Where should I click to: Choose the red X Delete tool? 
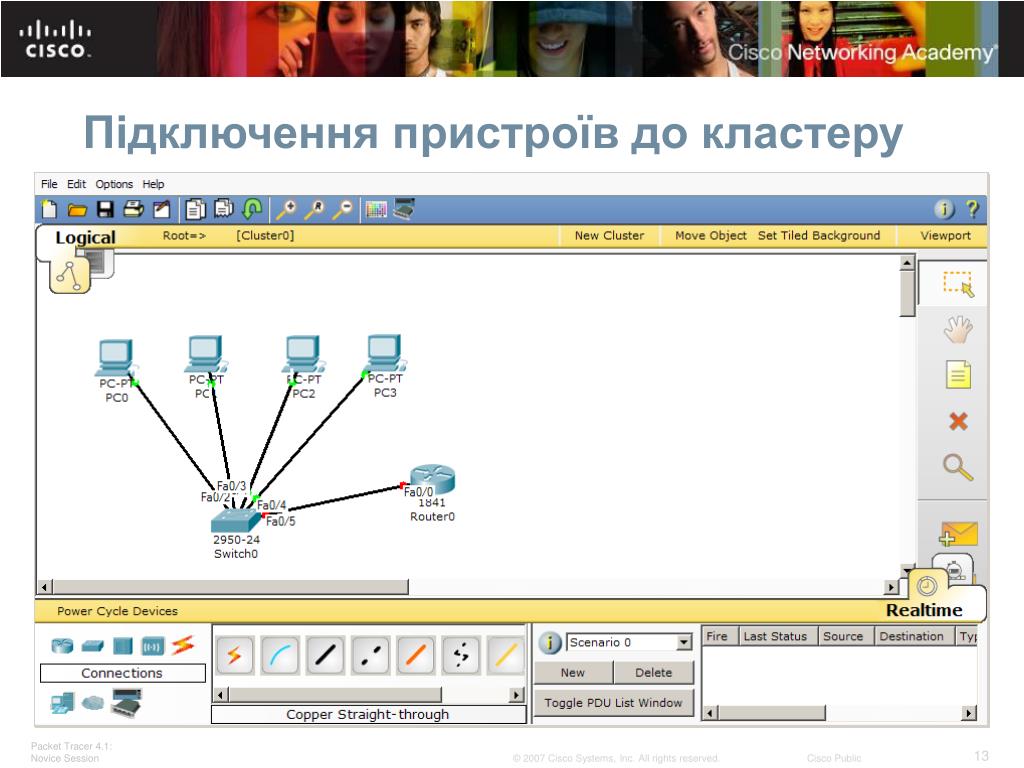(x=958, y=421)
